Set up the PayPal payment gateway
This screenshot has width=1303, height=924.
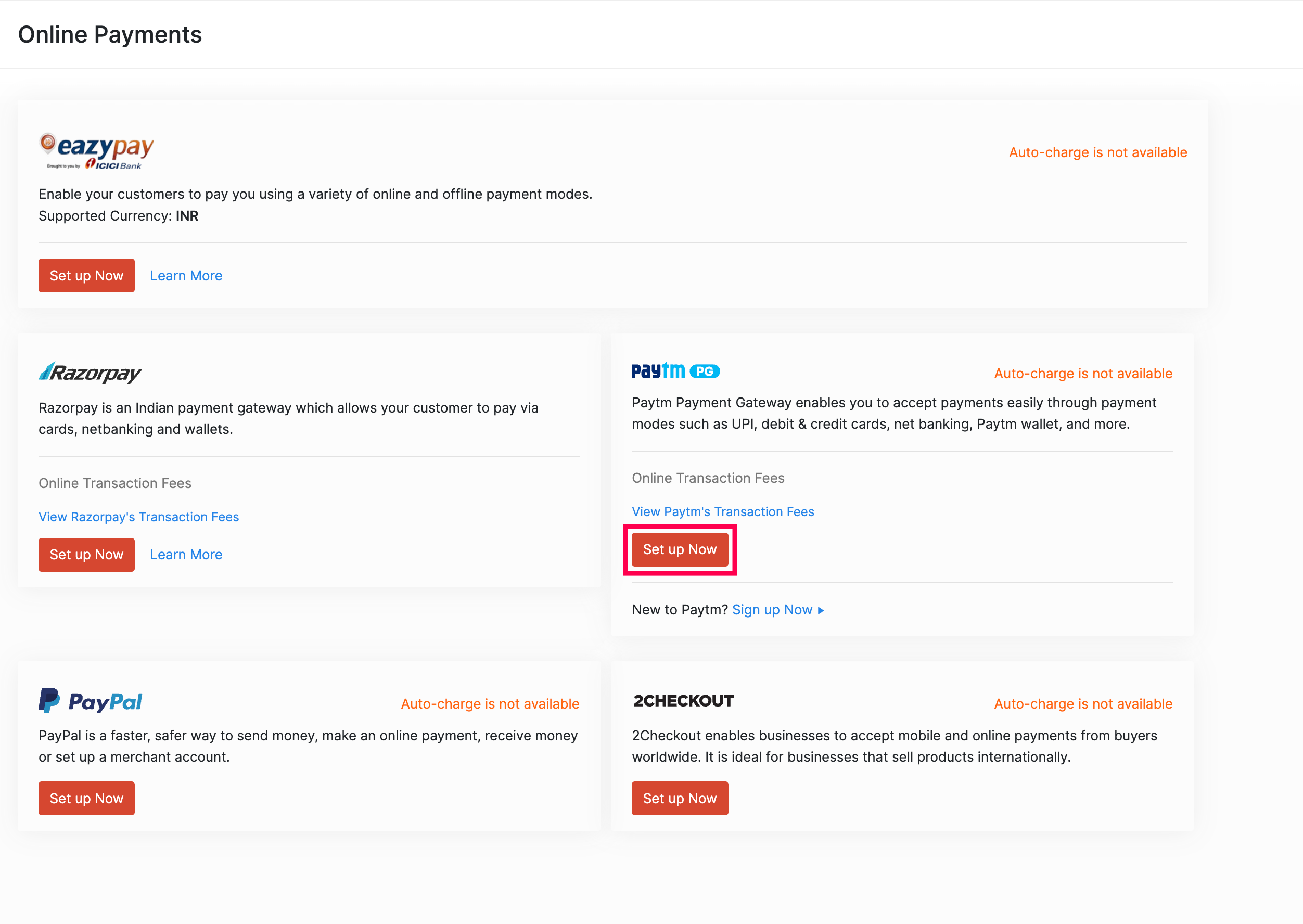pyautogui.click(x=86, y=798)
